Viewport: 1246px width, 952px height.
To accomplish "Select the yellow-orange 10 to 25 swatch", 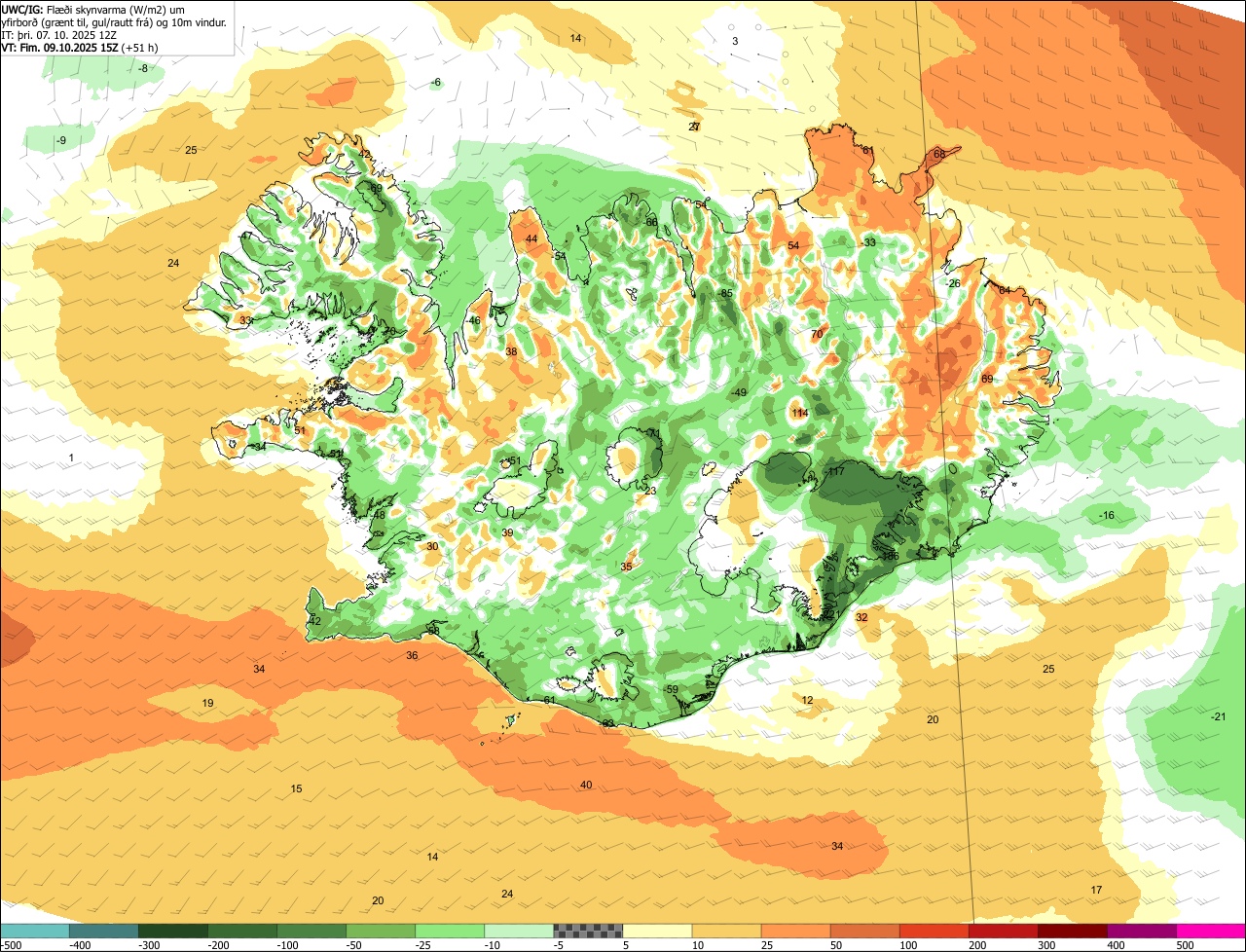I will (x=725, y=930).
